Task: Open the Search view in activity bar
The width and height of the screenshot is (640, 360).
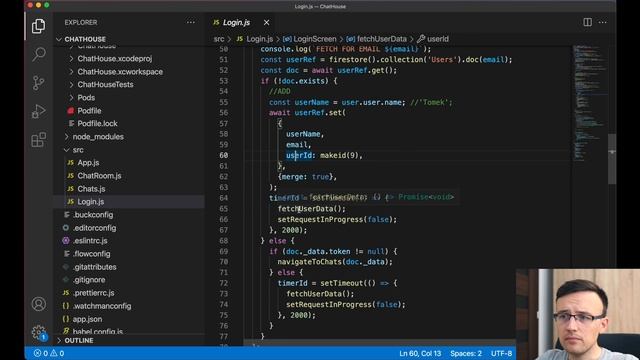Action: (38, 54)
